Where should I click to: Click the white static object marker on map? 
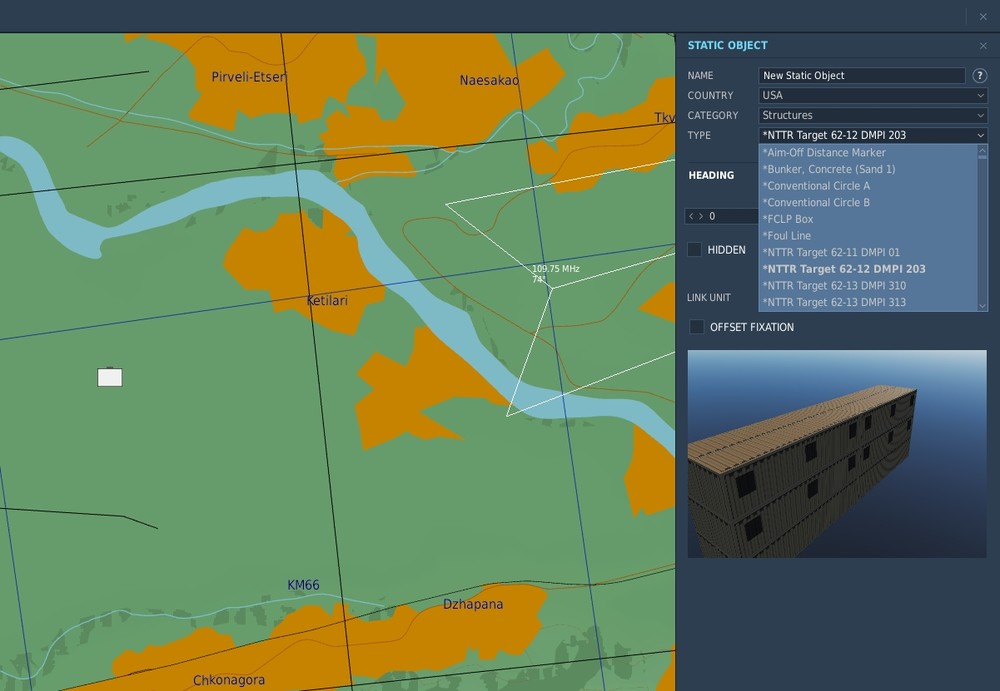click(110, 377)
